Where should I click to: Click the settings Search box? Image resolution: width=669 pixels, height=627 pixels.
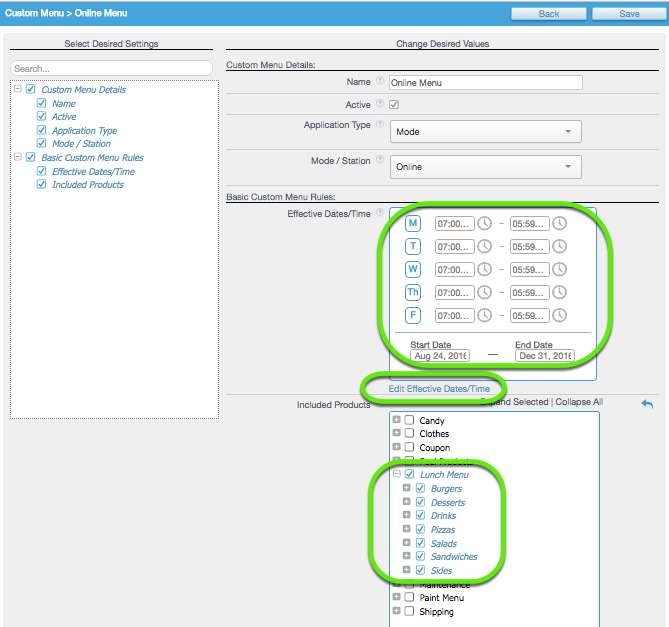click(x=112, y=69)
